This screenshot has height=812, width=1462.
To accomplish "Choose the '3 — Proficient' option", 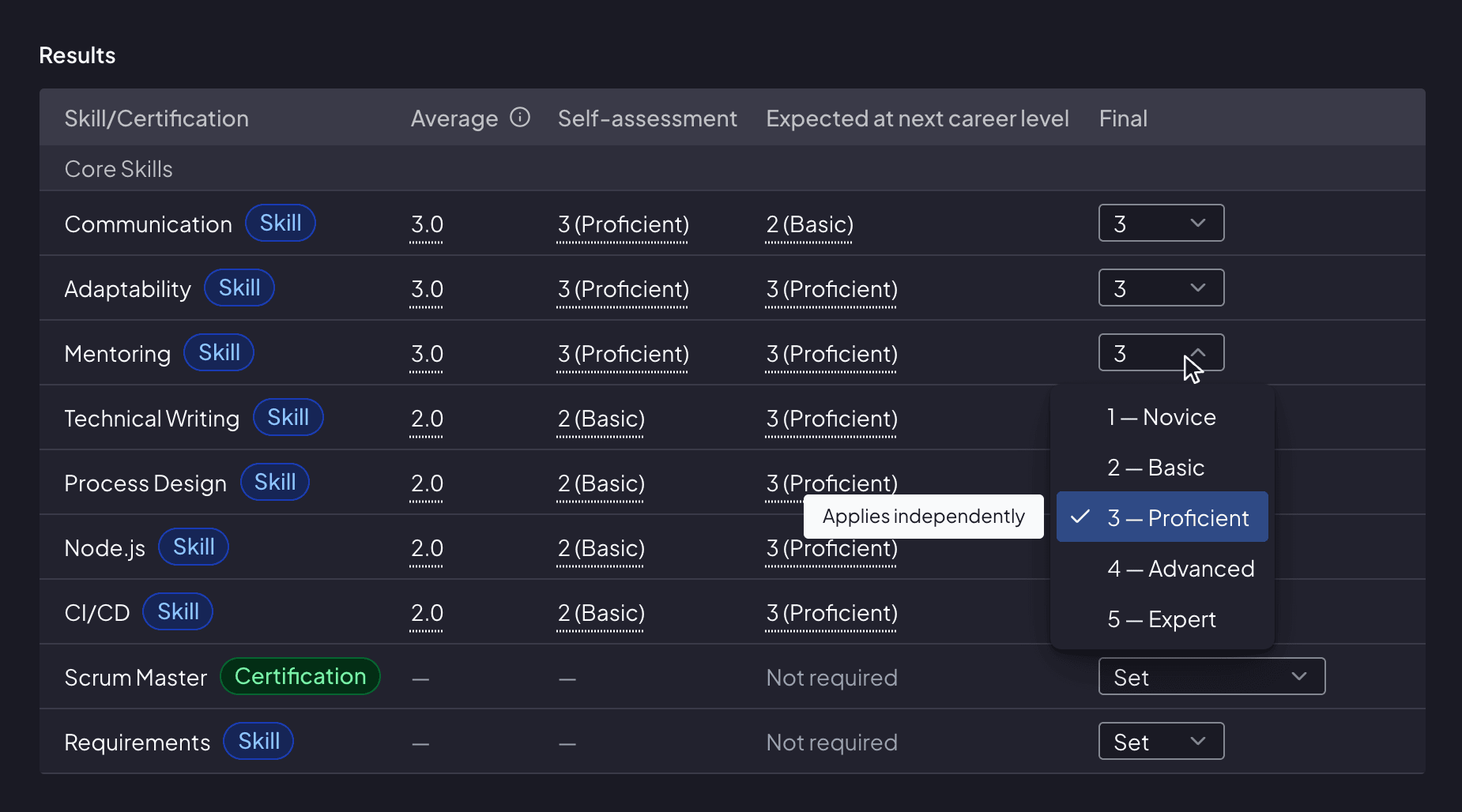I will pos(1162,517).
